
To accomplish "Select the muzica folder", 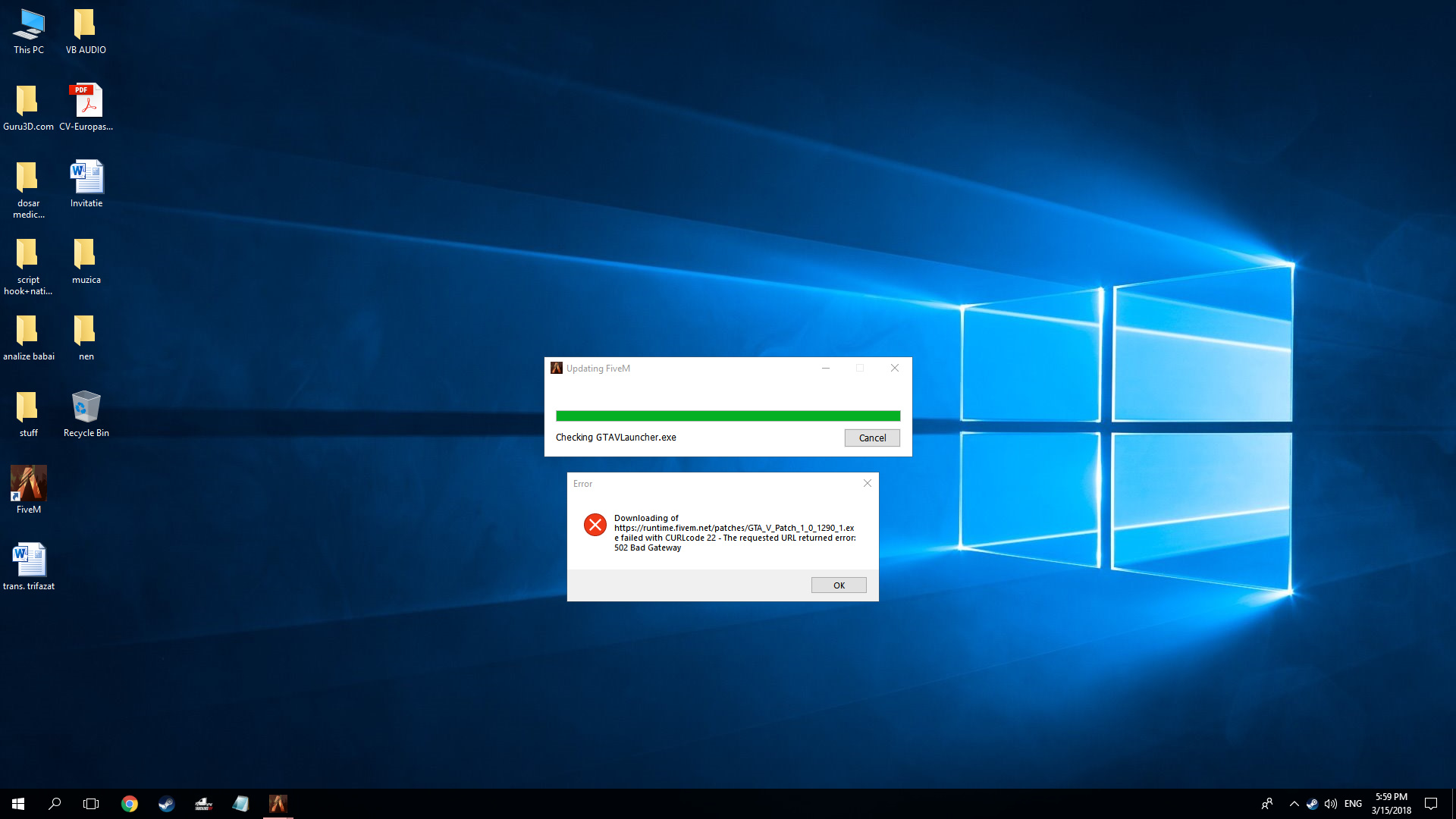I will pyautogui.click(x=86, y=262).
